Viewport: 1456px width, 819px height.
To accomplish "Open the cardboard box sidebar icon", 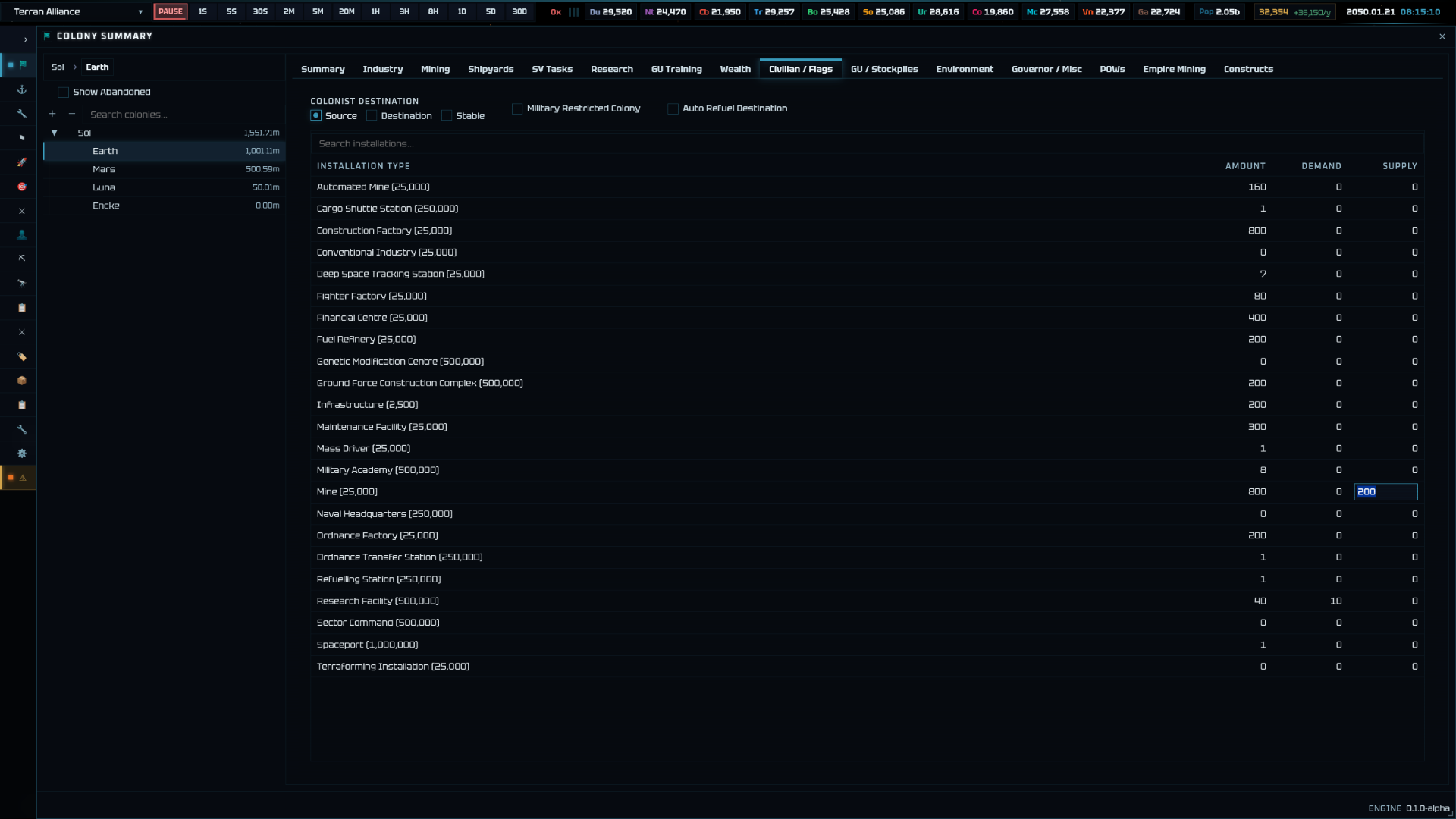I will click(x=22, y=381).
